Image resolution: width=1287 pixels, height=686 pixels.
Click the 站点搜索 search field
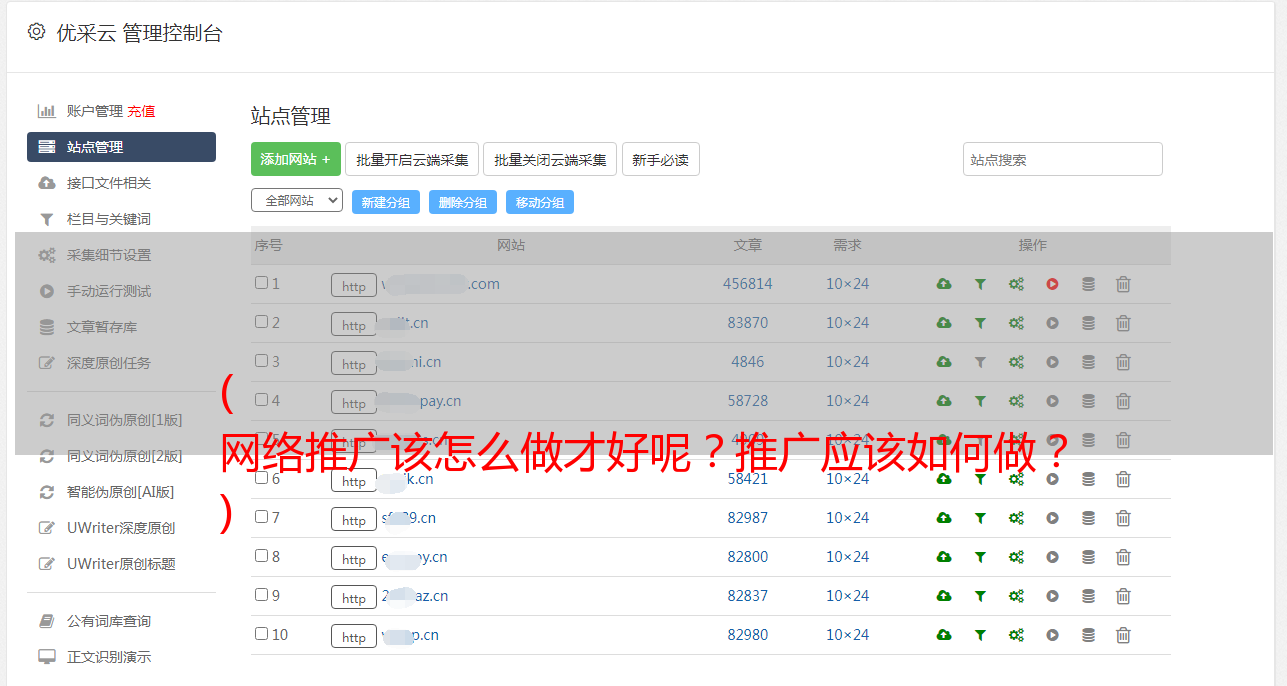(x=1062, y=159)
